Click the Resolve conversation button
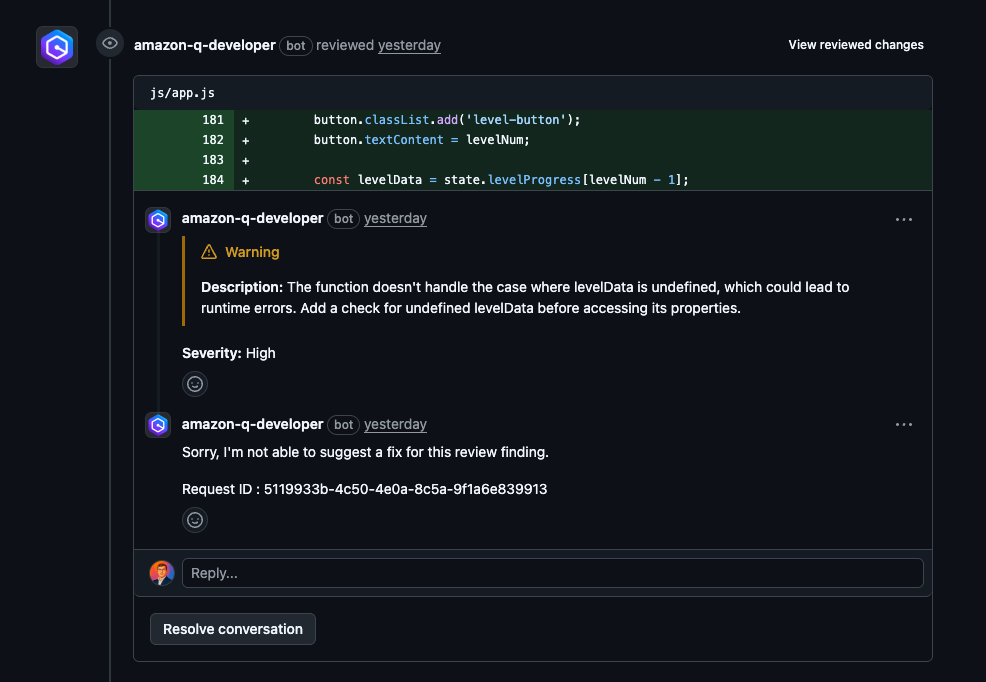Viewport: 986px width, 682px height. click(232, 629)
